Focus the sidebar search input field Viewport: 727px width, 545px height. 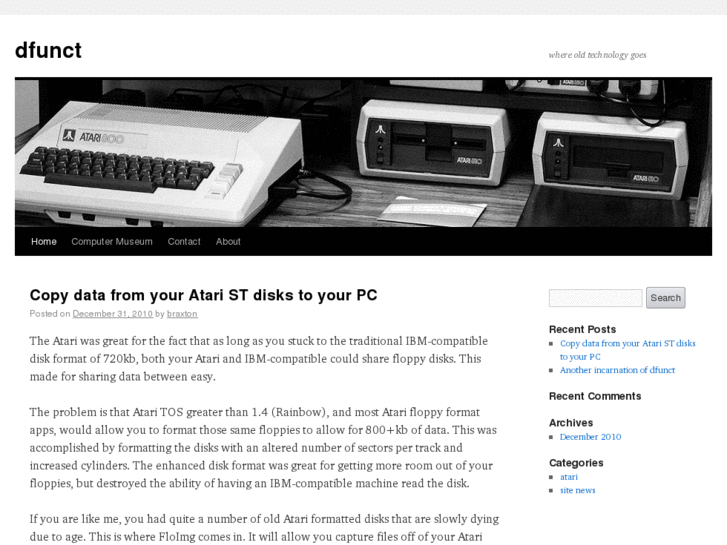point(595,298)
